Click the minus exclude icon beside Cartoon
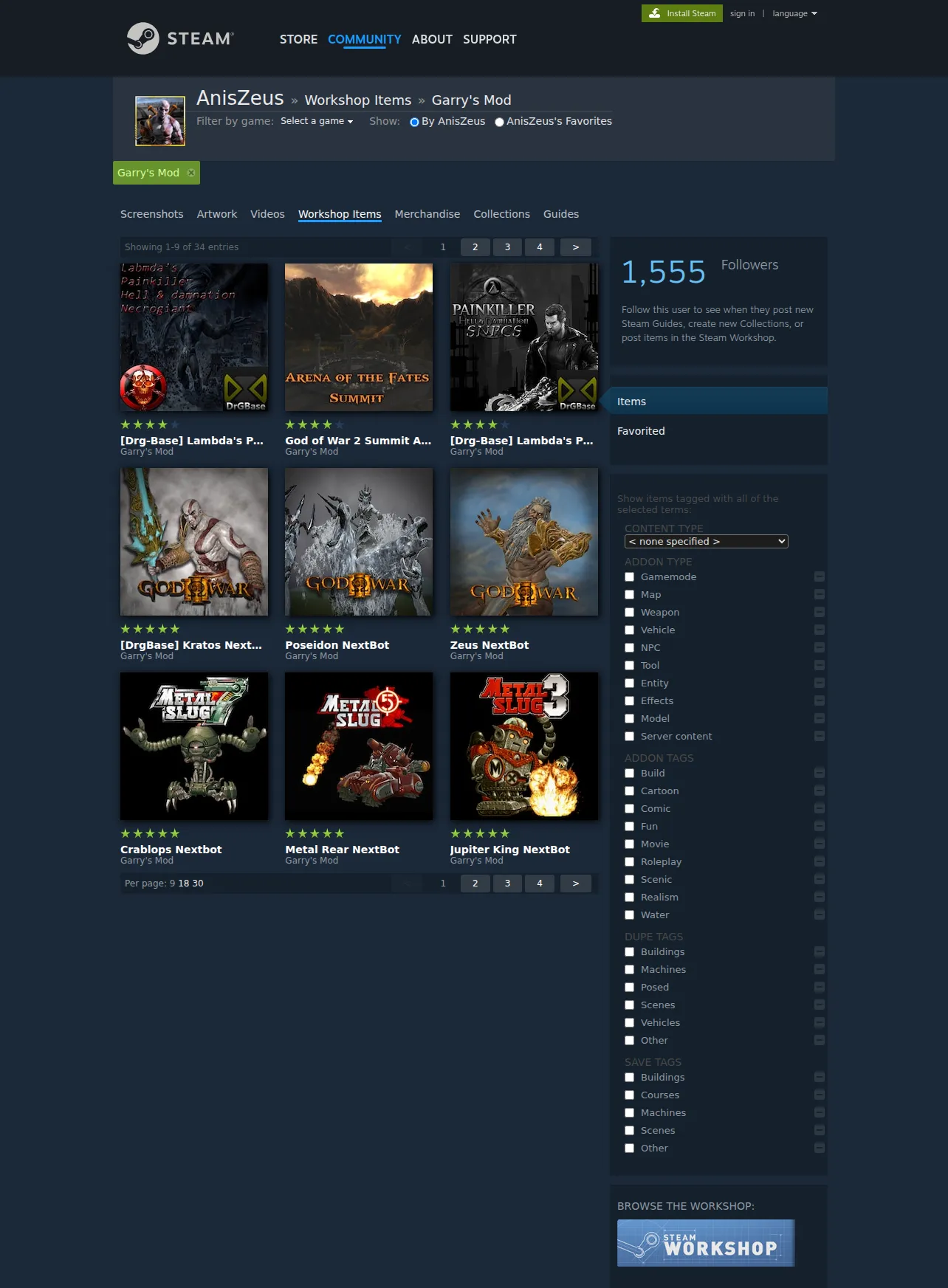Viewport: 948px width, 1288px height. (820, 791)
